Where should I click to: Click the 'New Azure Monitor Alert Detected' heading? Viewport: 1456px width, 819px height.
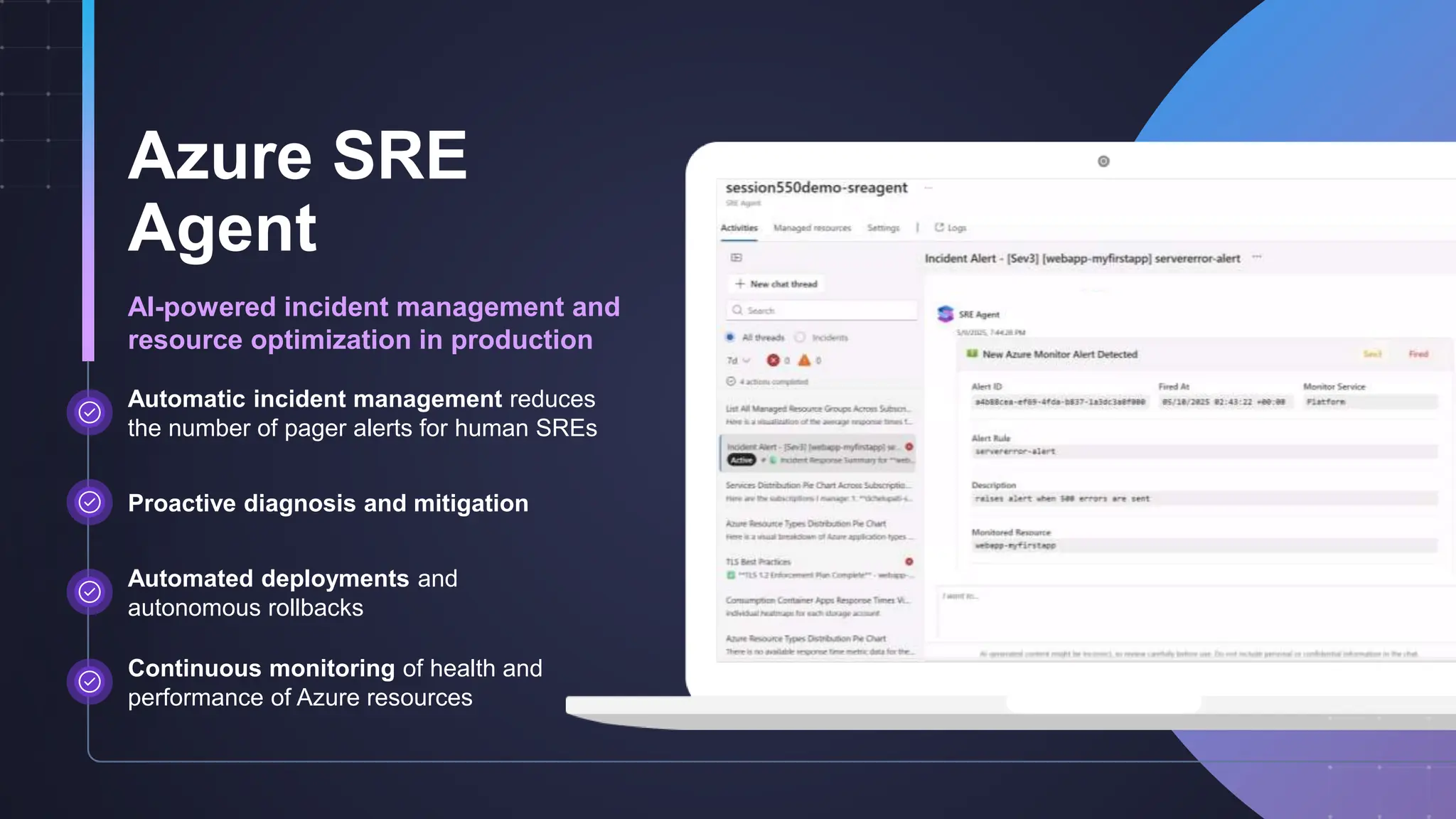[1060, 354]
